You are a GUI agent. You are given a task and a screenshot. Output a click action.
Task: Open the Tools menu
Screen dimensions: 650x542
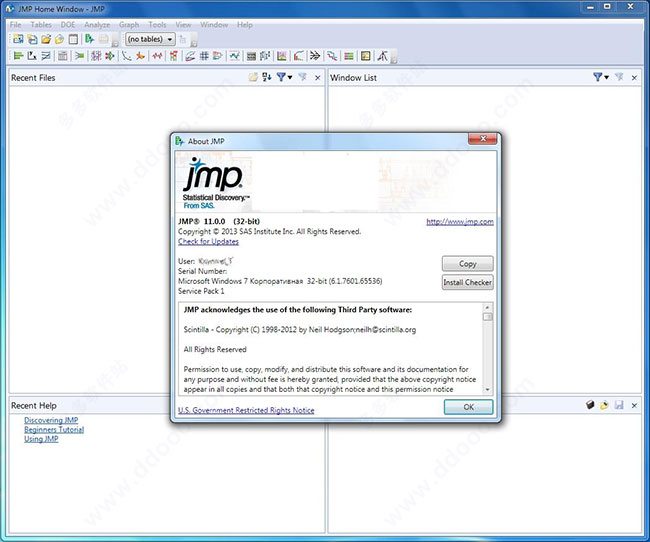pyautogui.click(x=157, y=25)
